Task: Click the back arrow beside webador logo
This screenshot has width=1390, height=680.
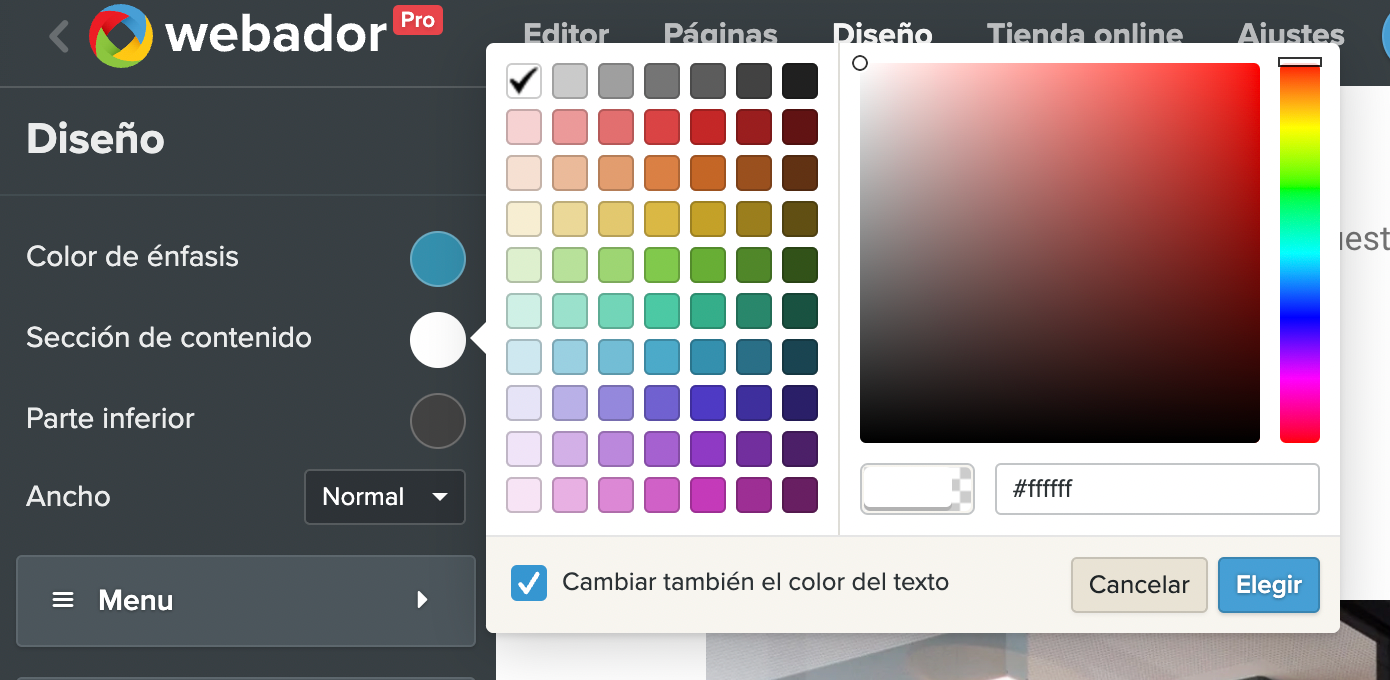Action: [x=59, y=37]
